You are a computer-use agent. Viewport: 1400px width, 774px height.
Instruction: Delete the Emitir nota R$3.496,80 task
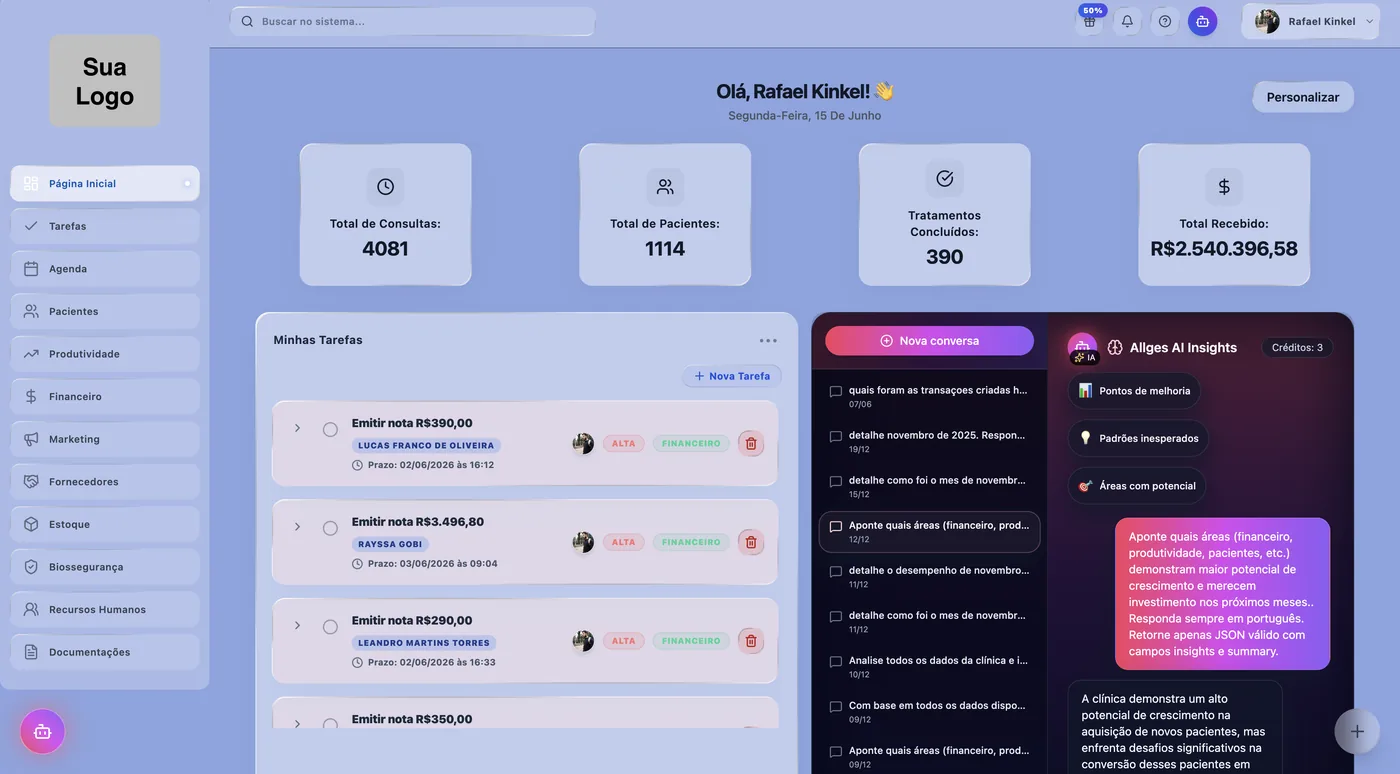click(751, 542)
